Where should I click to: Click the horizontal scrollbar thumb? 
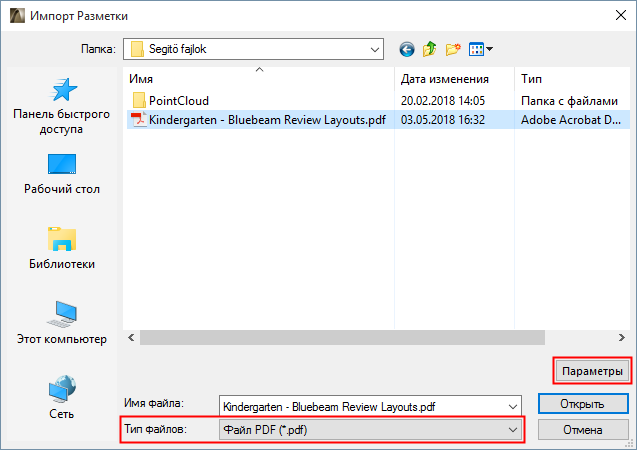point(342,338)
